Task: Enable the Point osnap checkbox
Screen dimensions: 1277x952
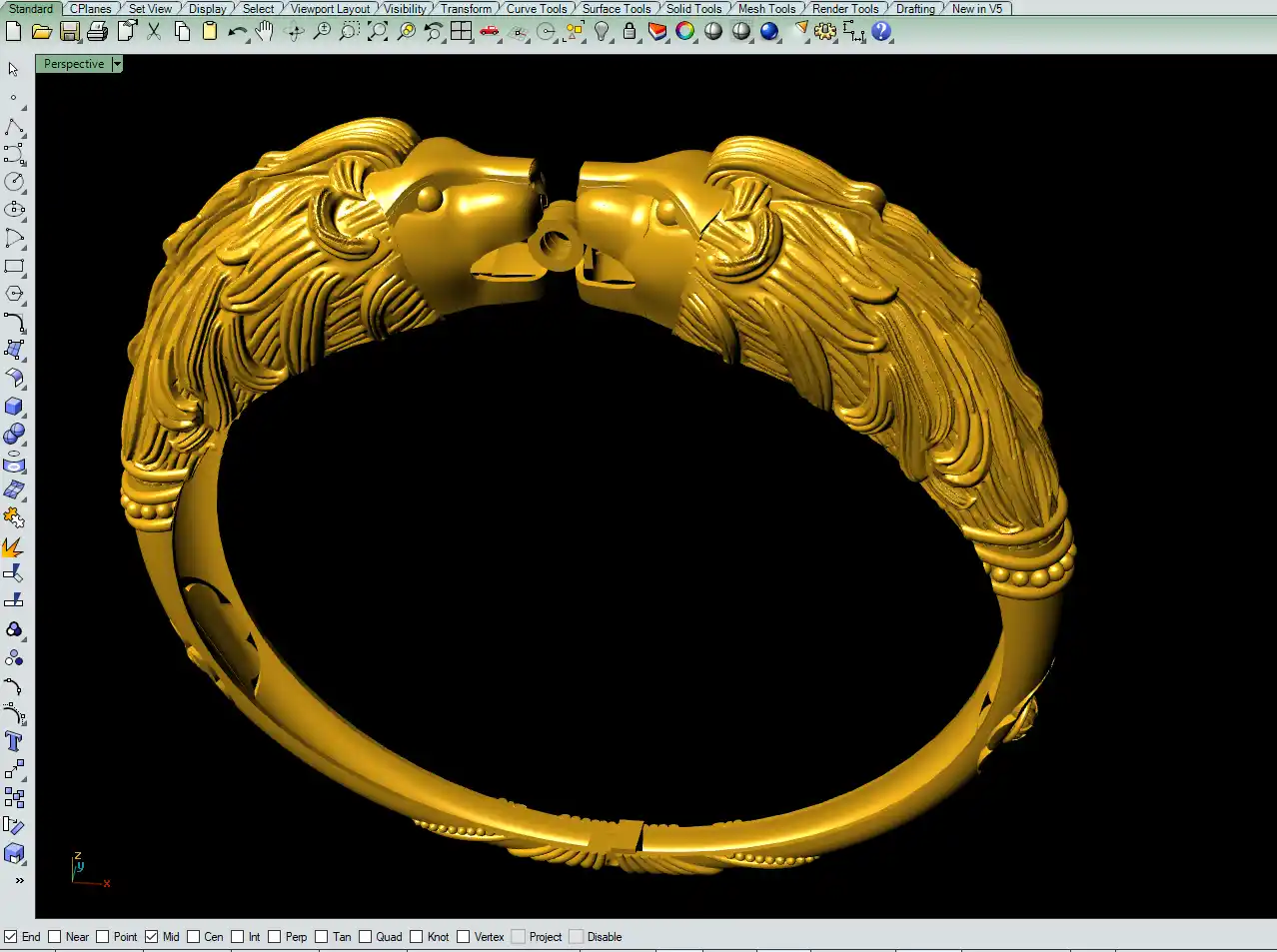Action: click(x=103, y=937)
